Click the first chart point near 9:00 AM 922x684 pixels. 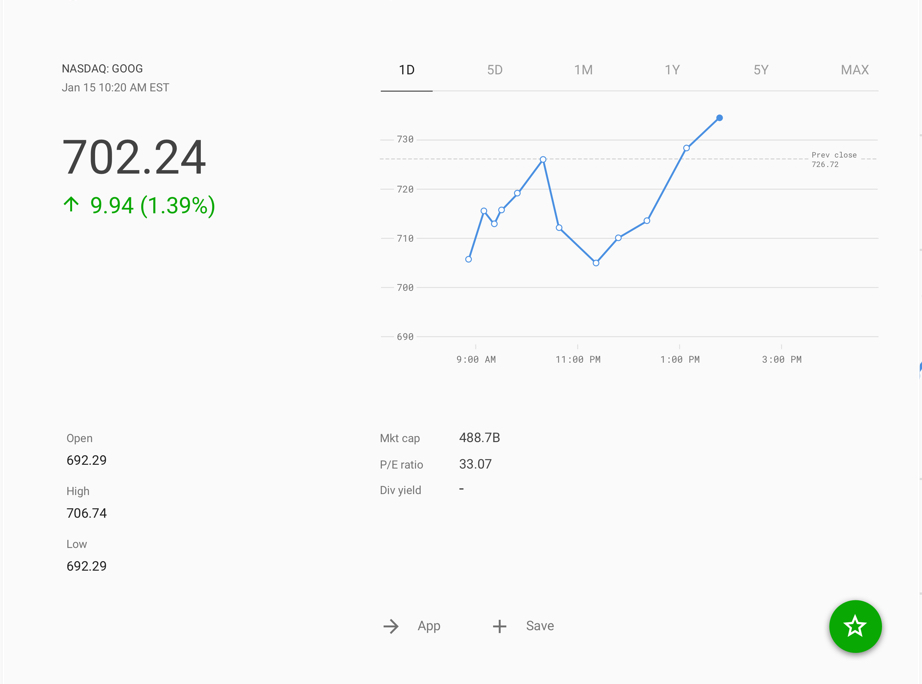[x=469, y=259]
